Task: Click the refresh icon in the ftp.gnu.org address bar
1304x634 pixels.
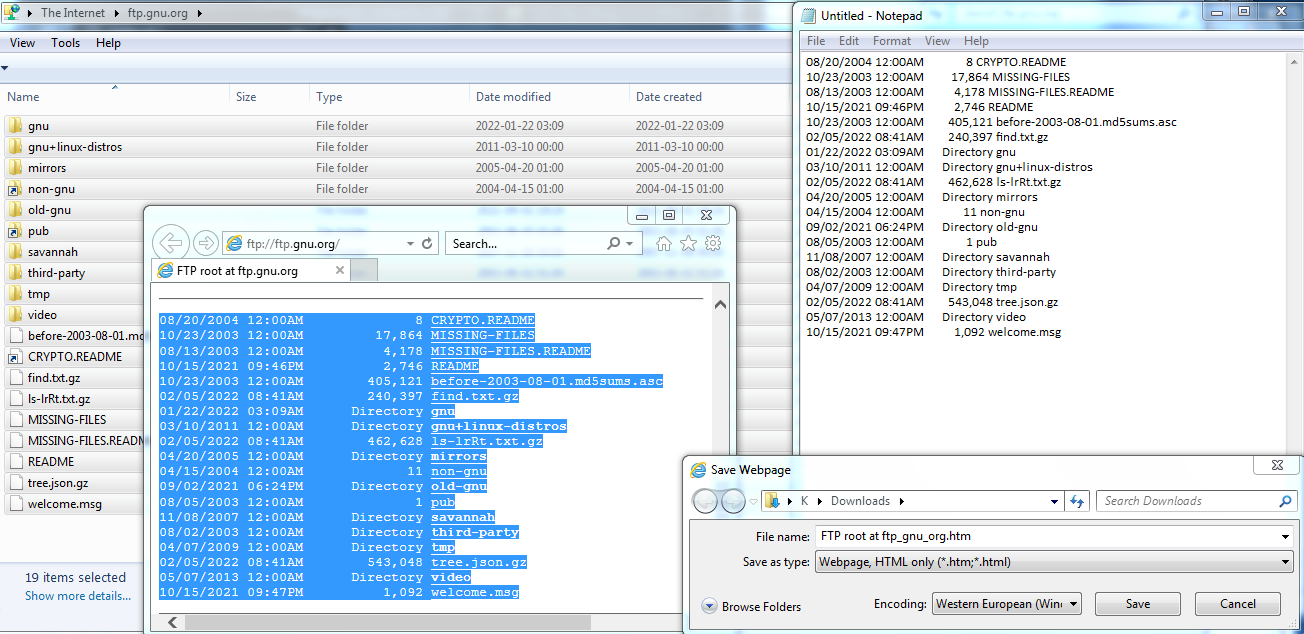Action: pos(427,243)
